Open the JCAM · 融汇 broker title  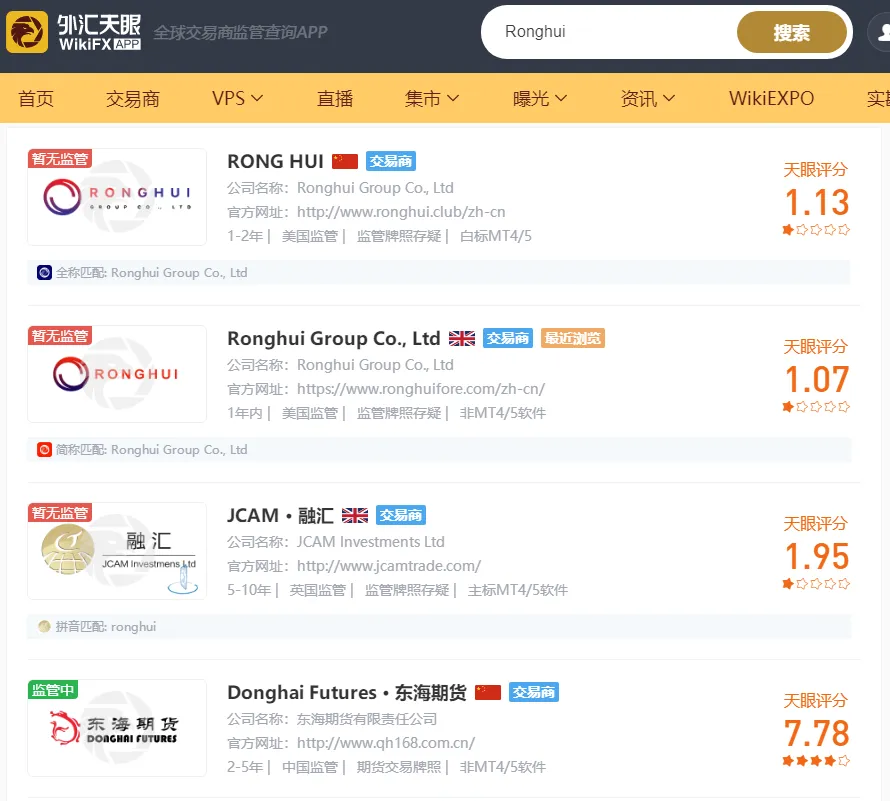tap(280, 515)
